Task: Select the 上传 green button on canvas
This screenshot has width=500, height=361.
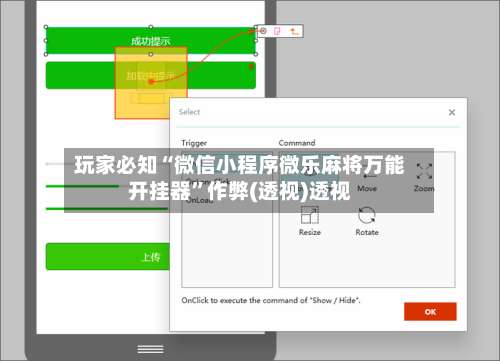Action: click(108, 257)
